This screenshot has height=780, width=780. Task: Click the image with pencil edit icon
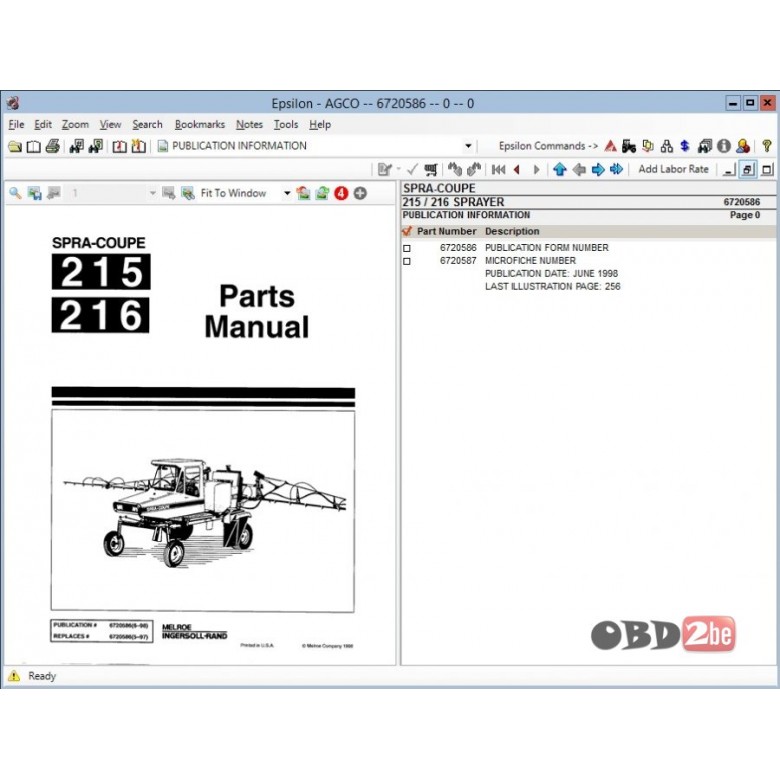[x=188, y=193]
